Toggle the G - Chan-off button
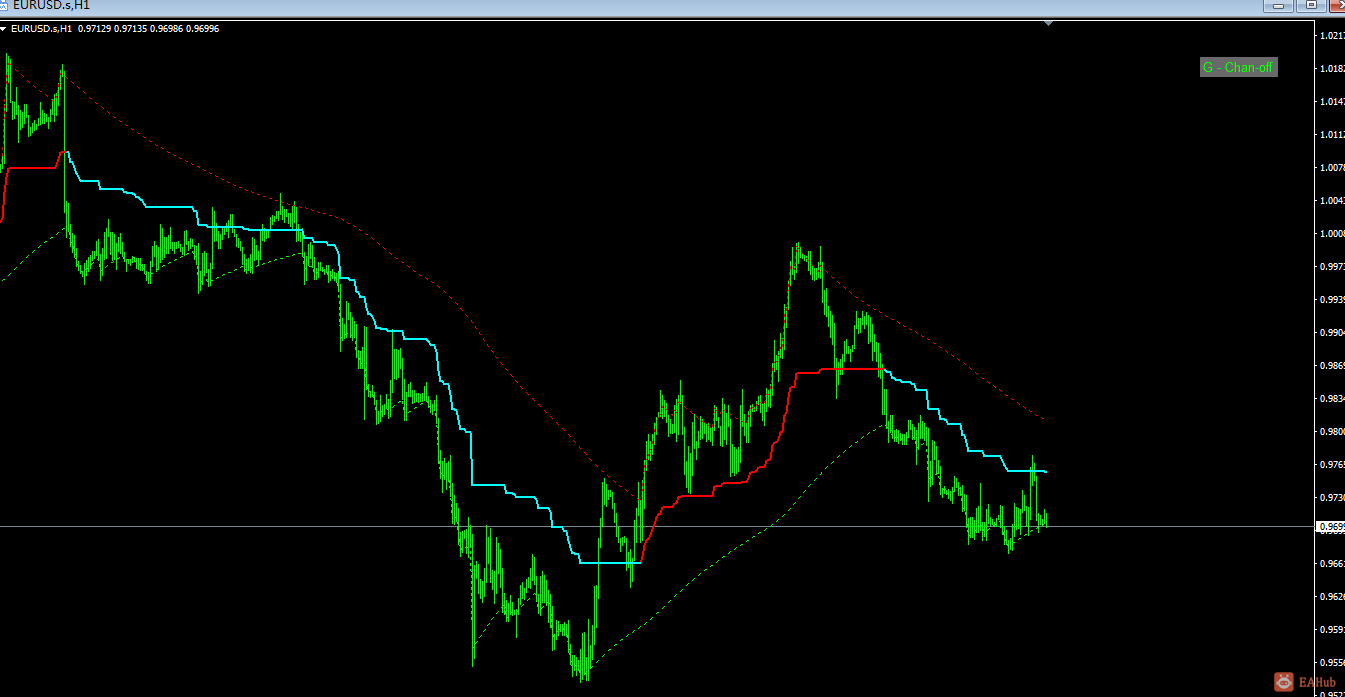This screenshot has height=697, width=1345. point(1238,67)
